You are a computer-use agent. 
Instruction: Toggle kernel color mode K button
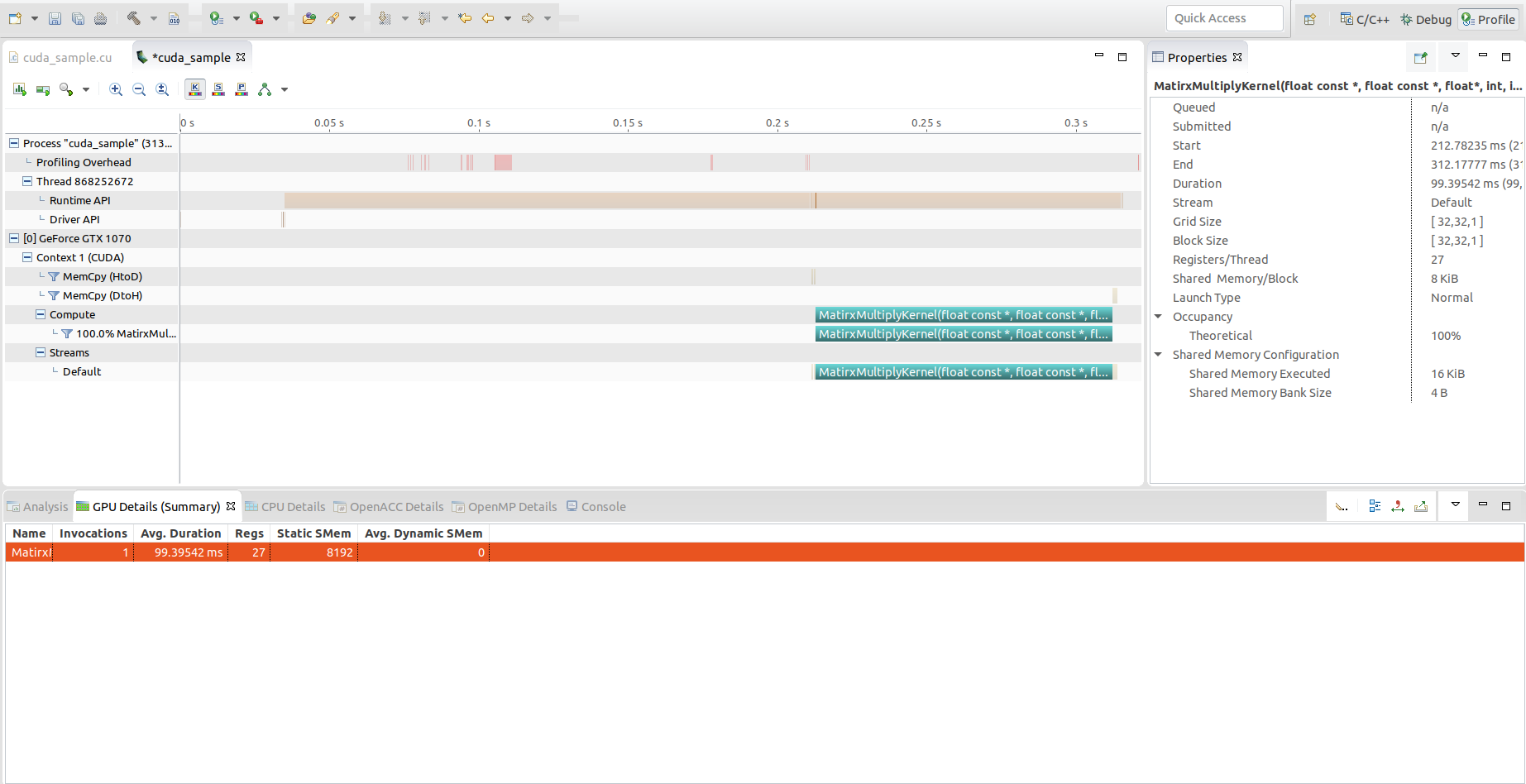point(195,89)
